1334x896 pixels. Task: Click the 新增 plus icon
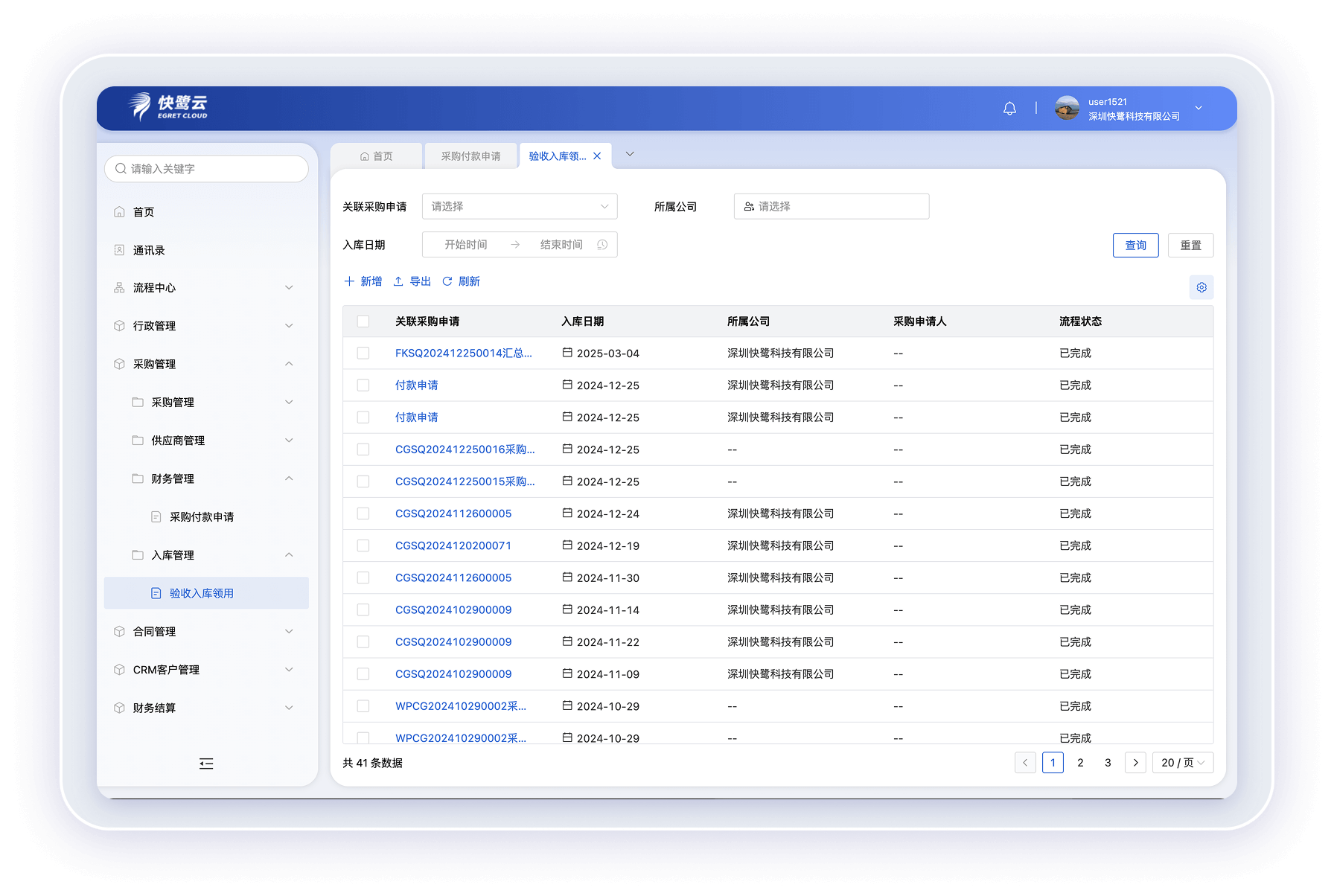[349, 281]
